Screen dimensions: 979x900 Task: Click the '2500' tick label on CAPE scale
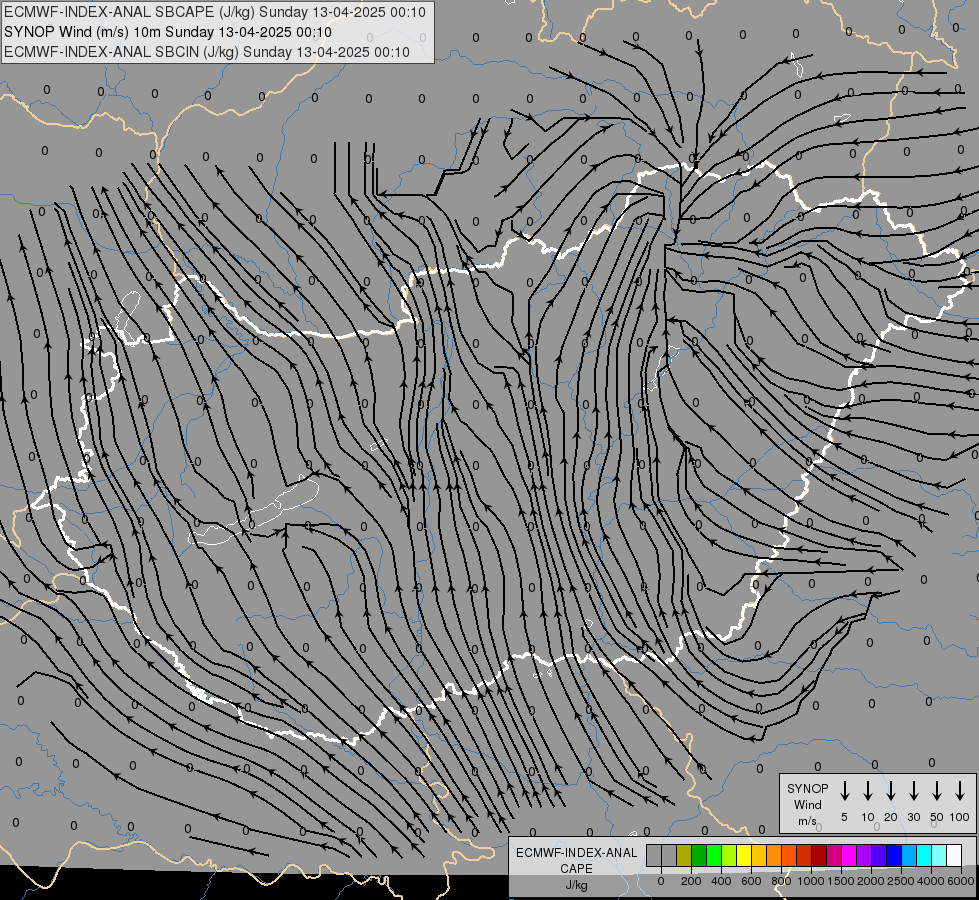[901, 881]
